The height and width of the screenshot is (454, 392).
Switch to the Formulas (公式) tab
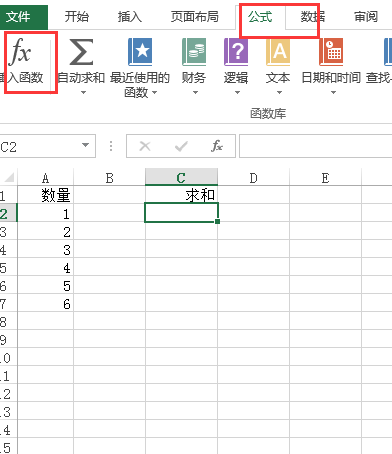pyautogui.click(x=260, y=16)
